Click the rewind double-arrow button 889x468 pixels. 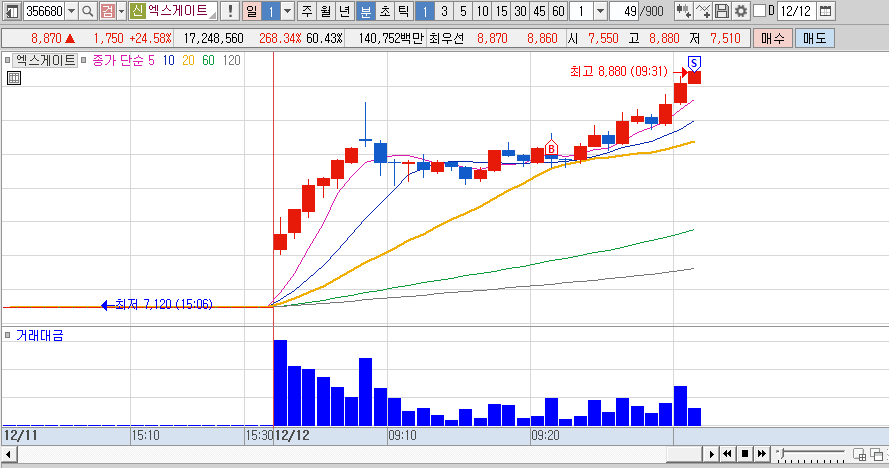click(x=727, y=454)
